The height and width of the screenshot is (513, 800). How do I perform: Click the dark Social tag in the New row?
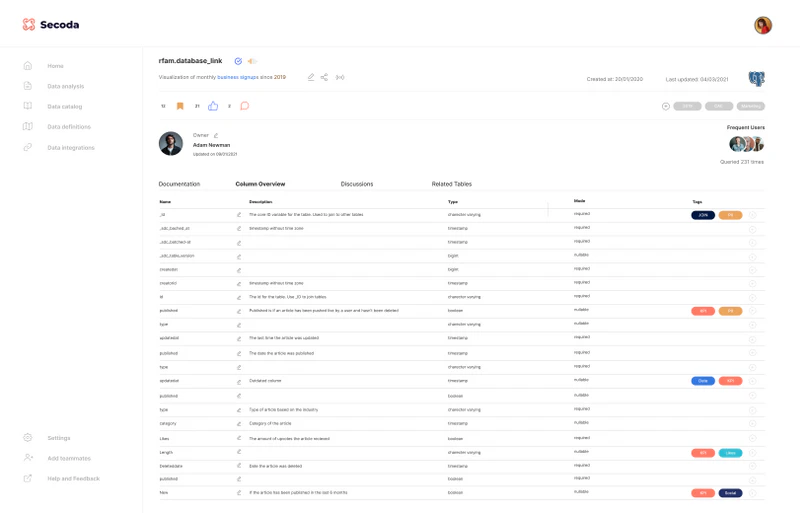point(730,493)
